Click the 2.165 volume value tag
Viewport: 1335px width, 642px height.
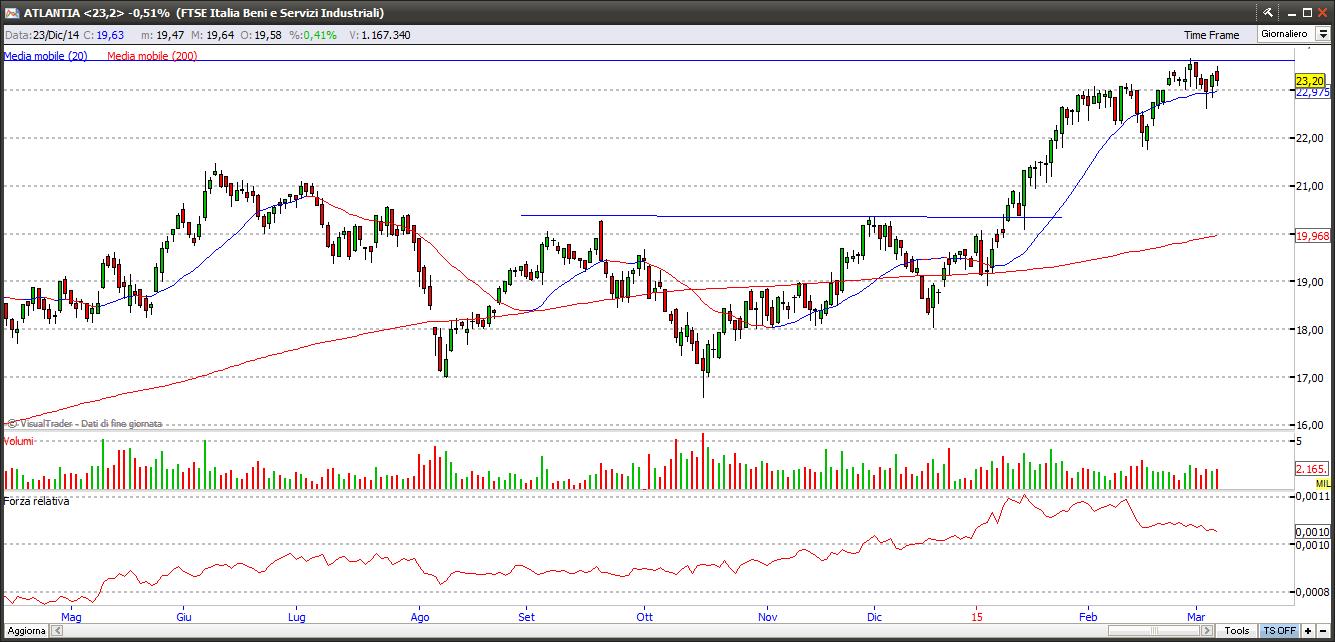tap(1310, 469)
